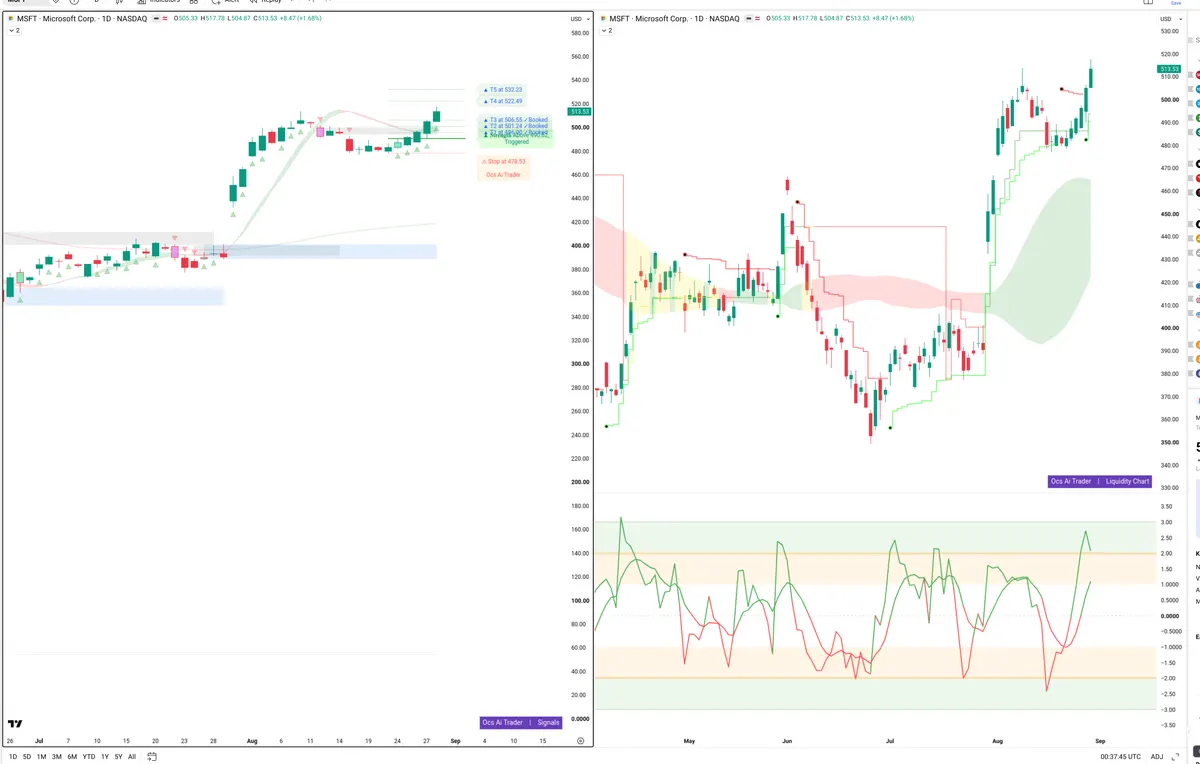Select the 5D time range
1200x764 pixels.
[x=26, y=757]
